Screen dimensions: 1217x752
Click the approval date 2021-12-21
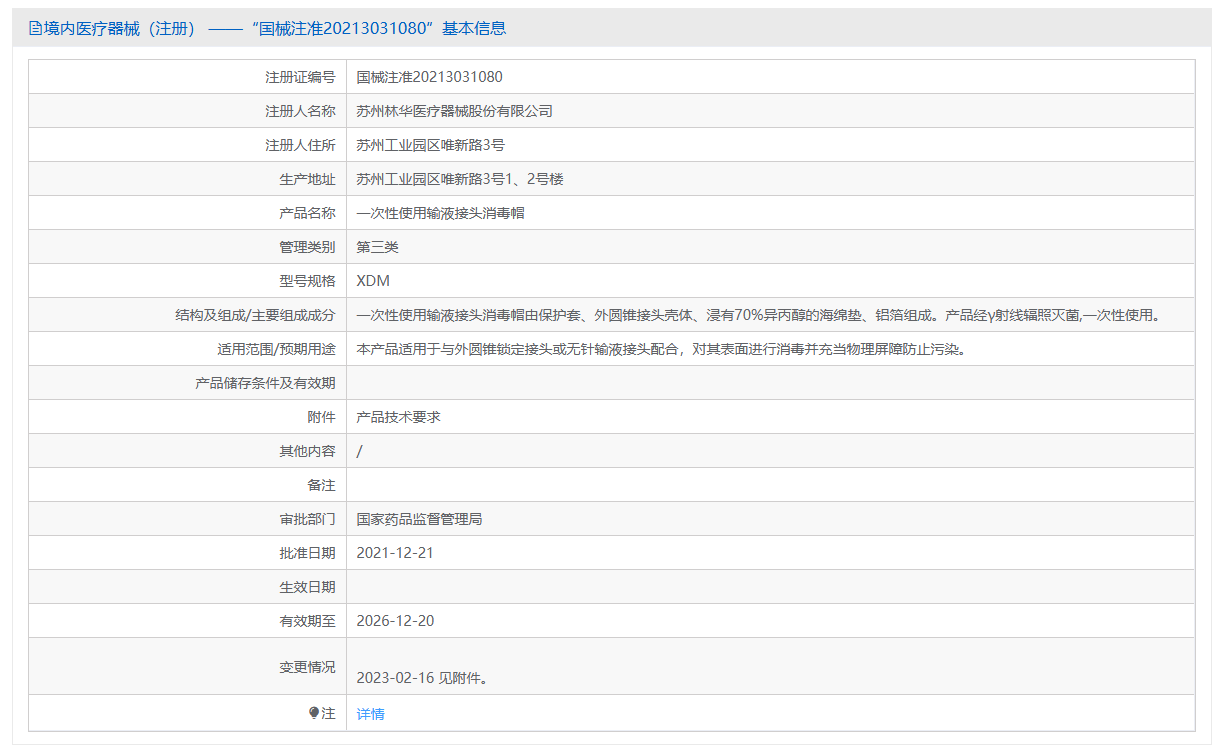(x=395, y=553)
